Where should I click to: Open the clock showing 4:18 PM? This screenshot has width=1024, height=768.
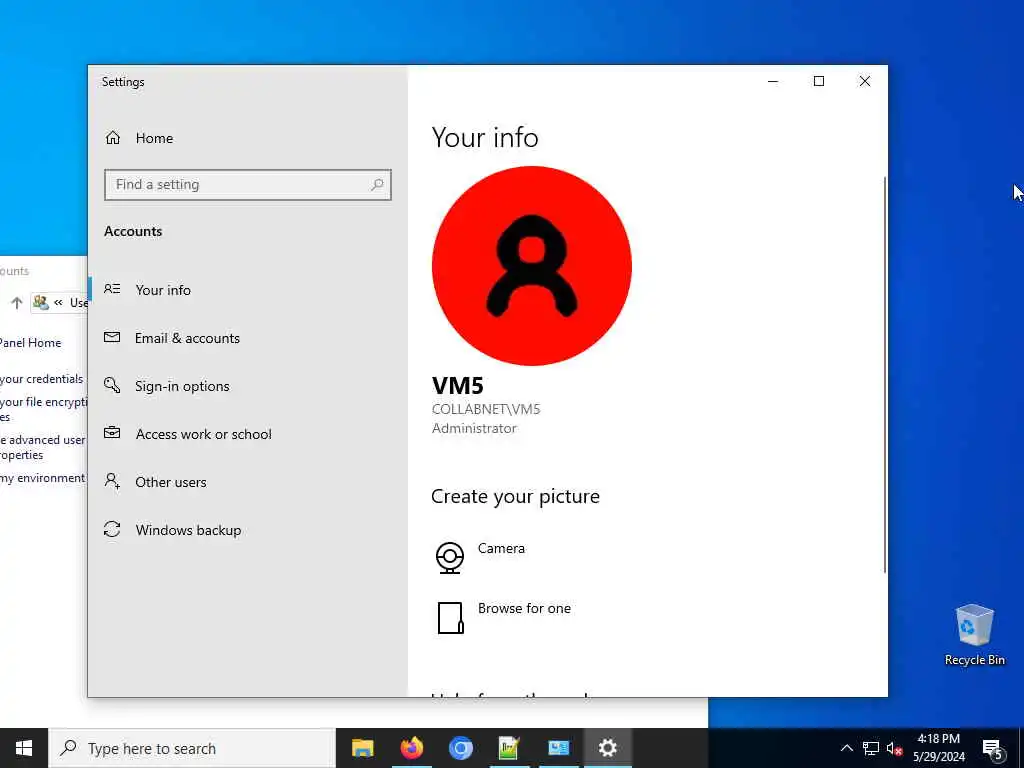(x=939, y=748)
